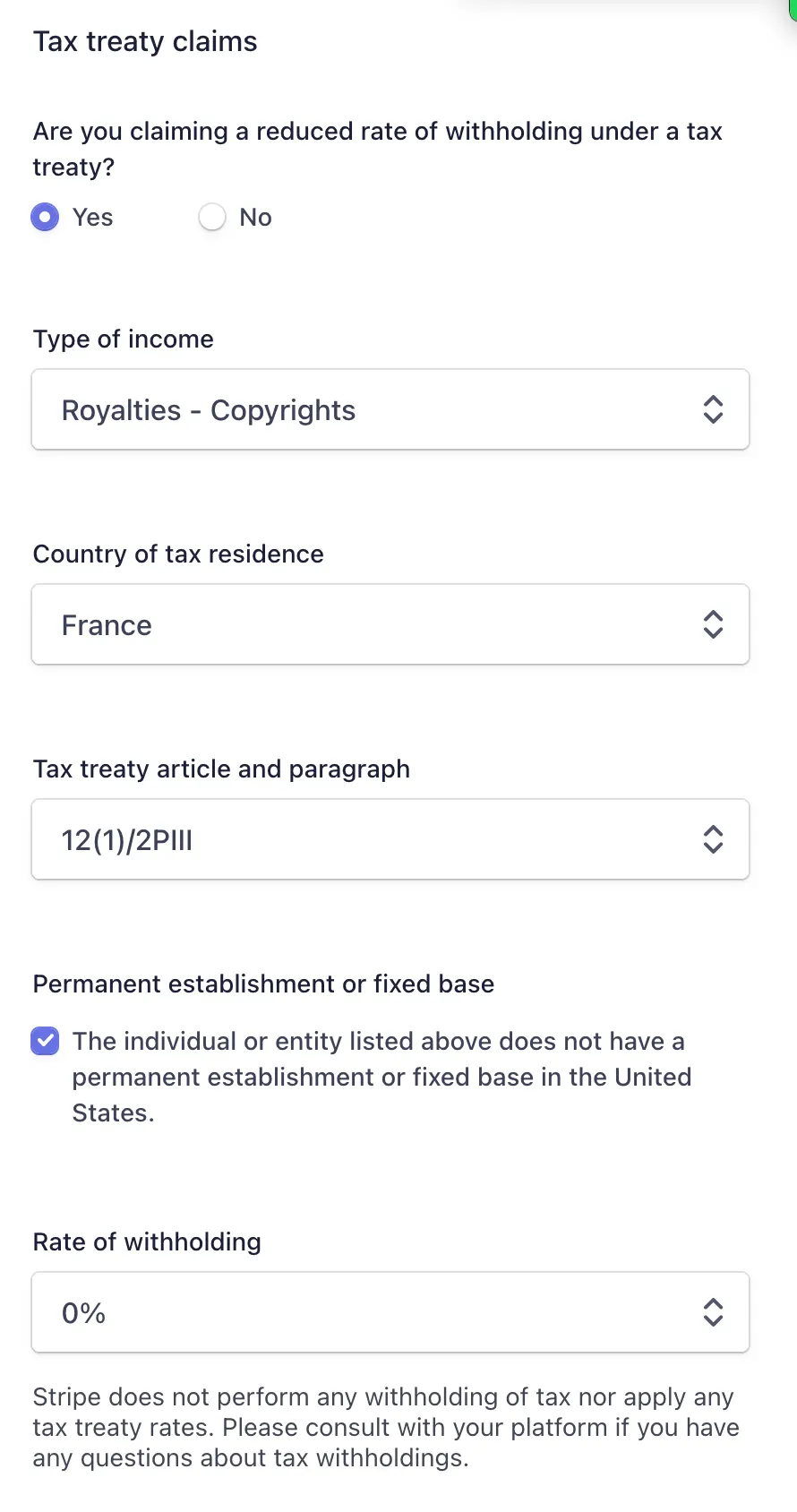Viewport: 797px width, 1512px height.
Task: Click the up-down arrows in Type of income
Action: click(713, 409)
